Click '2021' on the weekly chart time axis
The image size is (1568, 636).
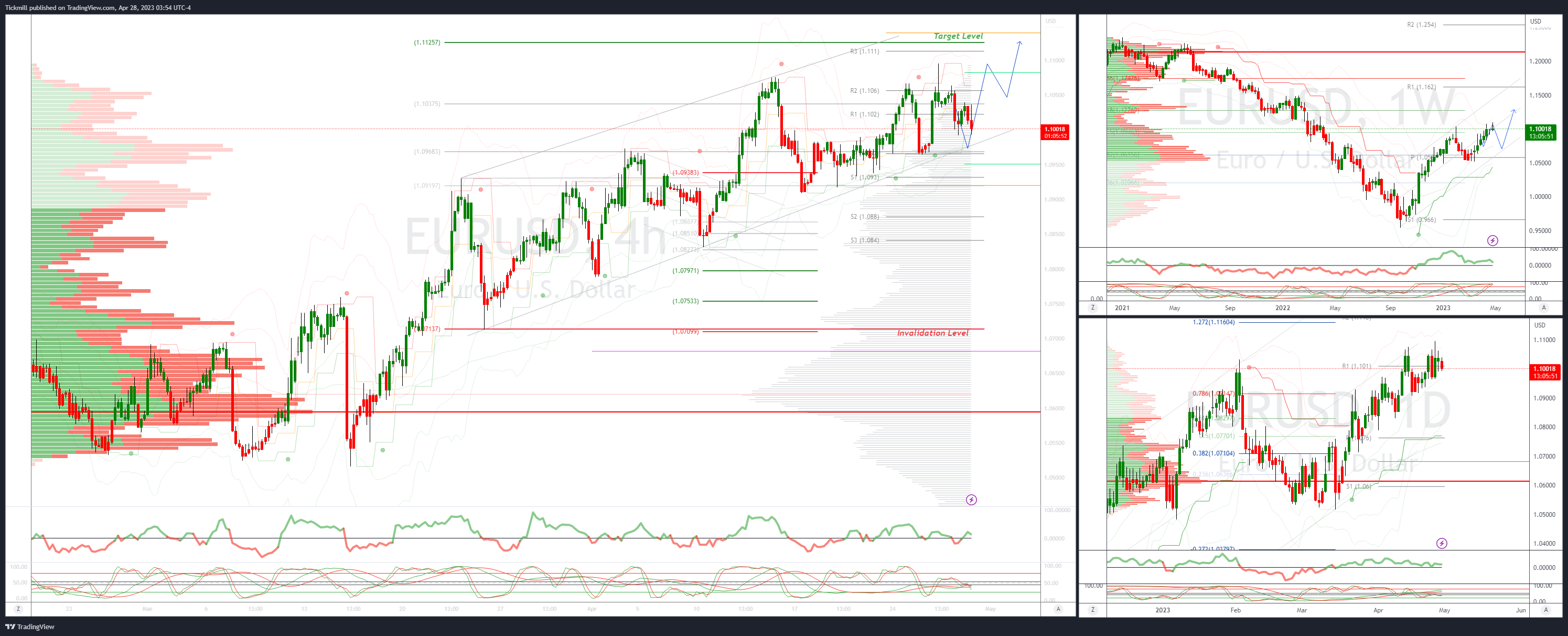pos(1122,308)
